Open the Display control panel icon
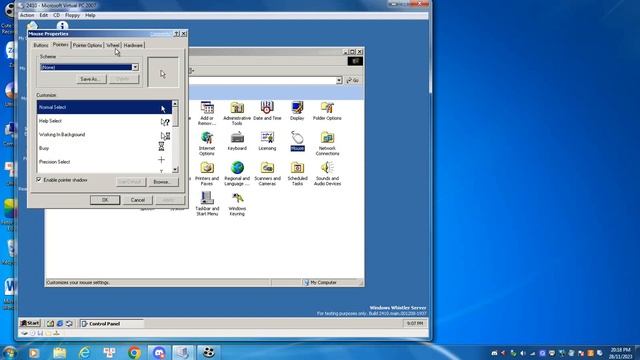Image resolution: width=640 pixels, height=360 pixels. pos(297,110)
